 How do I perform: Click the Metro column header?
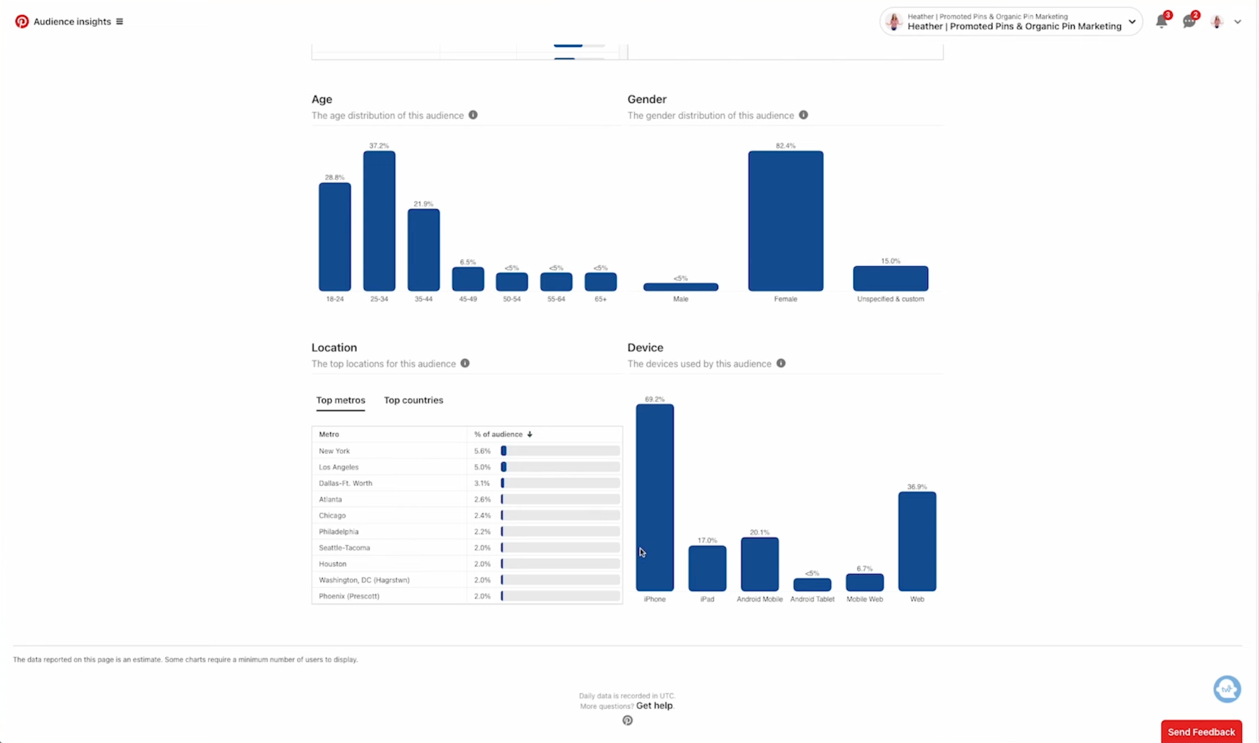(329, 434)
